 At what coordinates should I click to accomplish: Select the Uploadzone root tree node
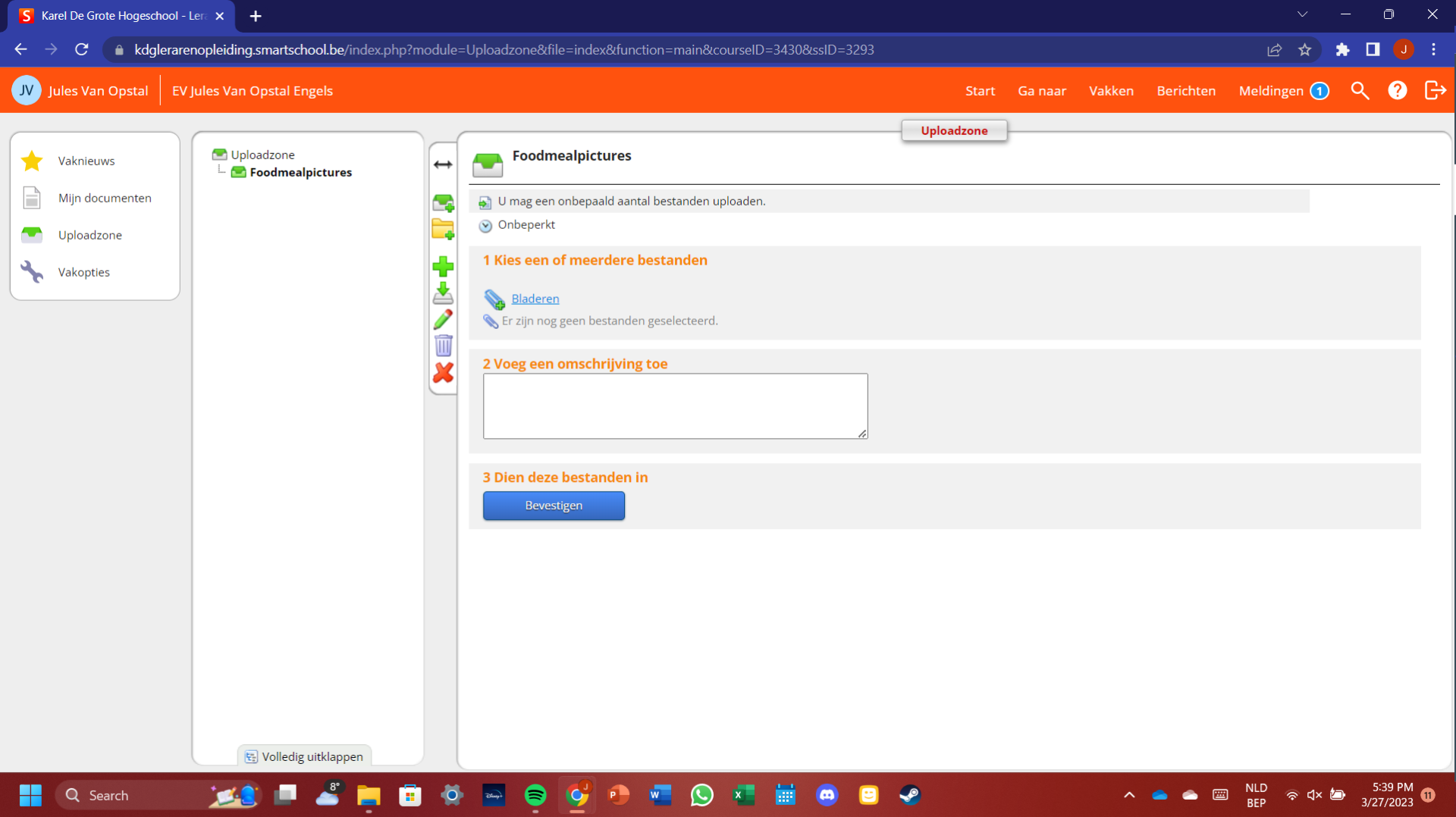pyautogui.click(x=262, y=155)
